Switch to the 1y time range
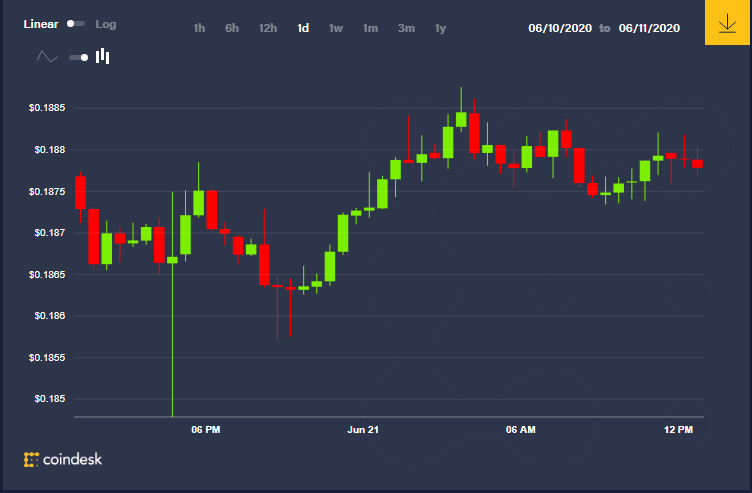This screenshot has width=752, height=493. tap(440, 28)
